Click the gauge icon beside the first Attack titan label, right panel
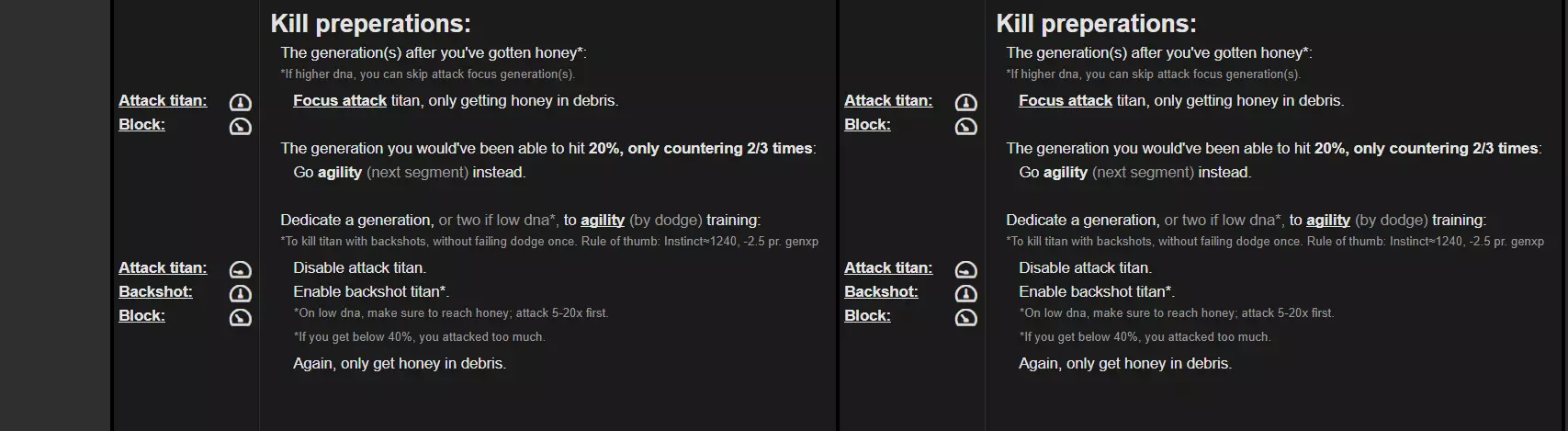This screenshot has height=431, width=1568. [x=965, y=102]
